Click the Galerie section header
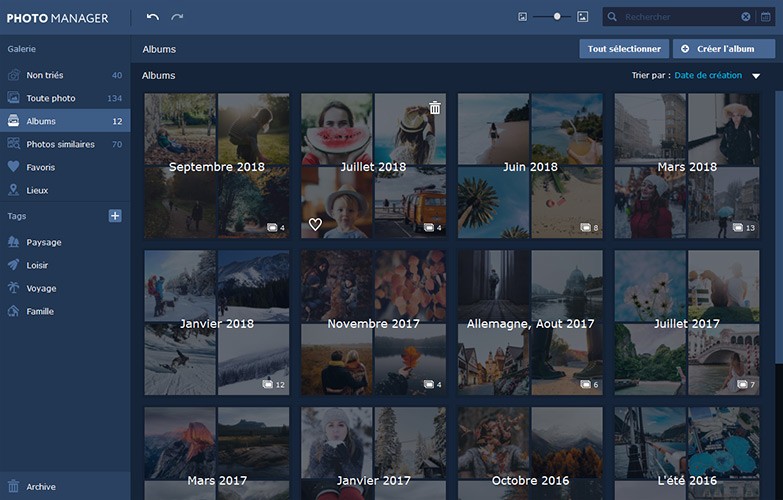The image size is (783, 500). point(21,49)
